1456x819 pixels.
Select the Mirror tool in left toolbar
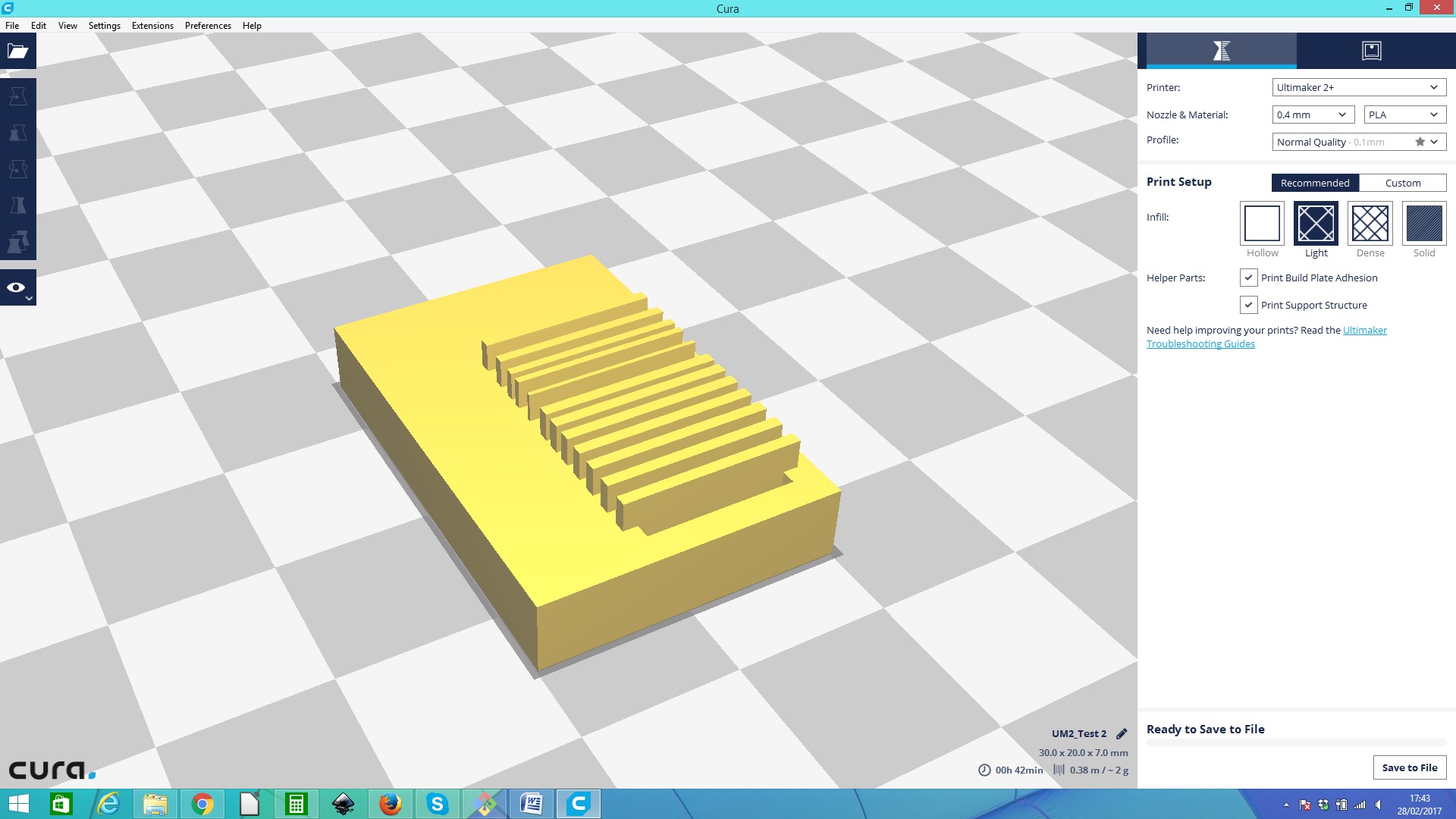(x=17, y=206)
